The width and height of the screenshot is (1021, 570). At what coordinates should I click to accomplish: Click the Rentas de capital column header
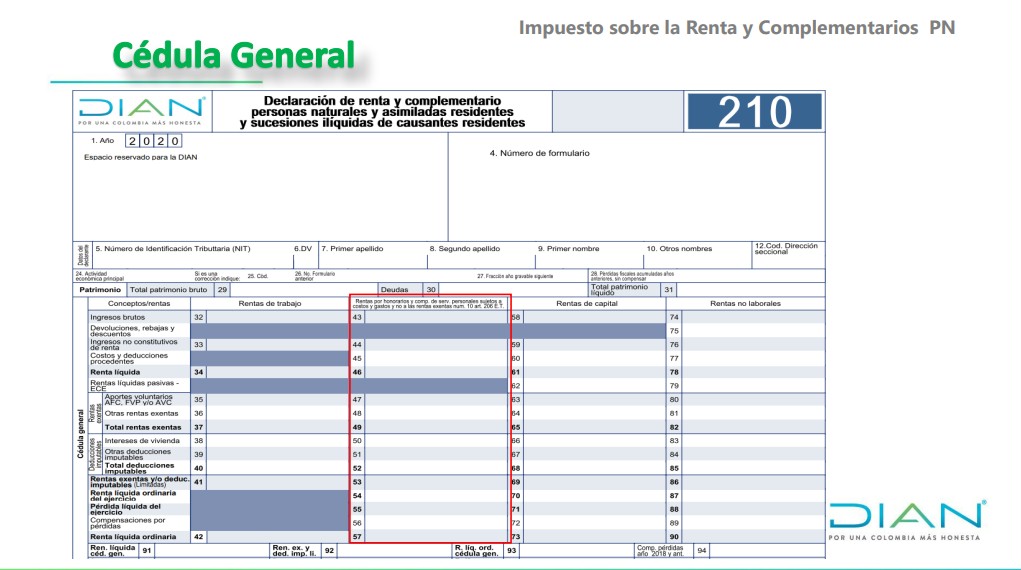(x=587, y=303)
